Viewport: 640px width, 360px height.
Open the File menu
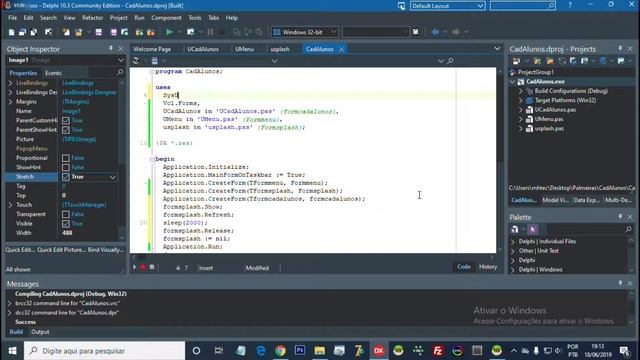point(13,18)
